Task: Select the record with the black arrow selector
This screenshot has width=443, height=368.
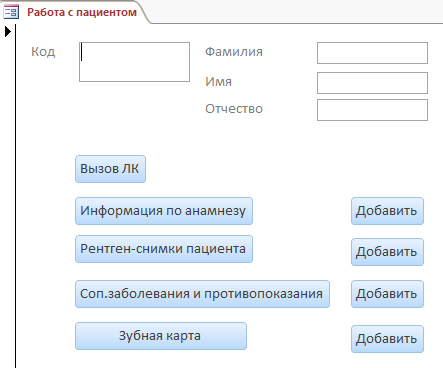Action: tap(8, 32)
